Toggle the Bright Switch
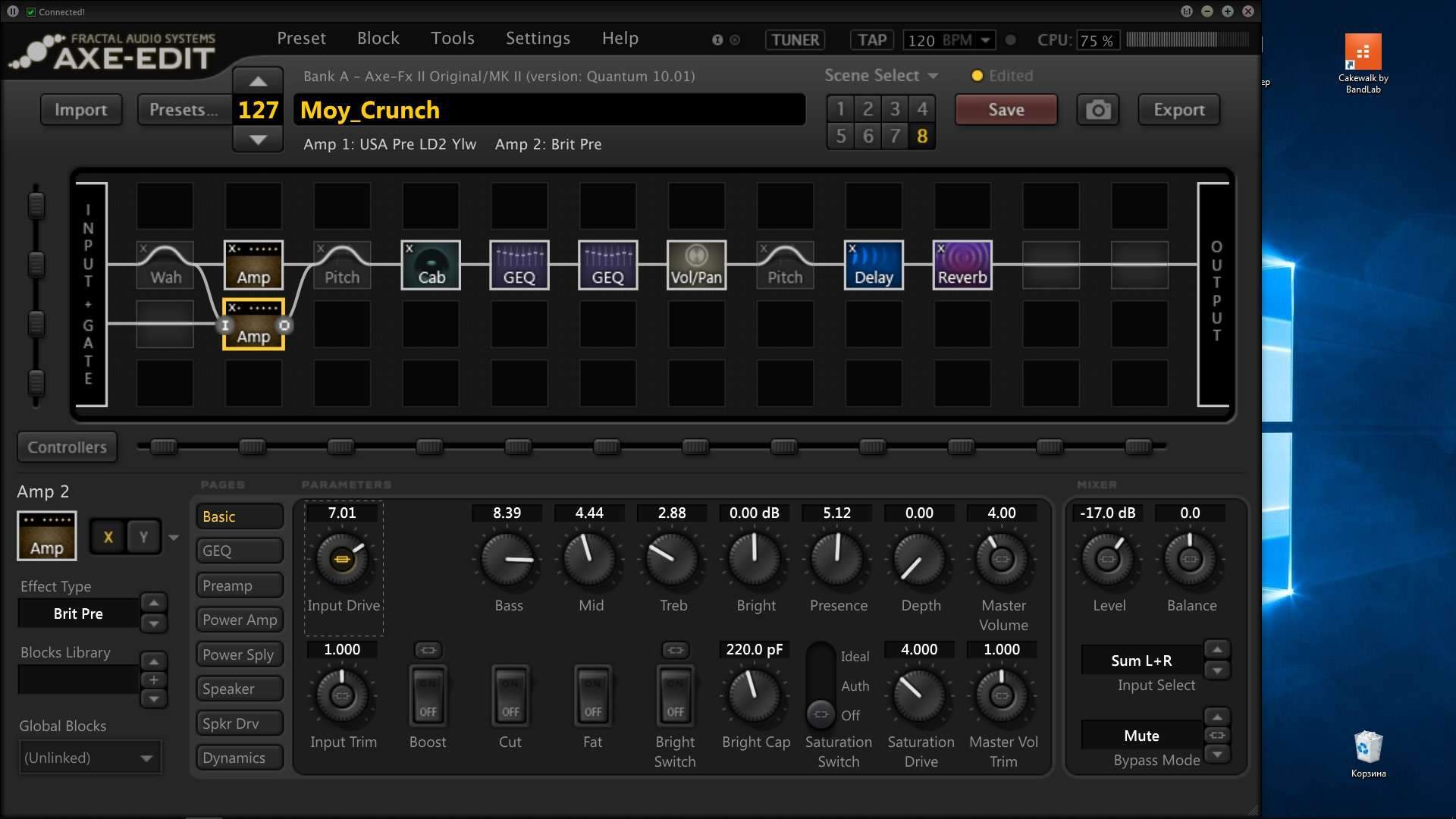The width and height of the screenshot is (1456, 819). 675,695
